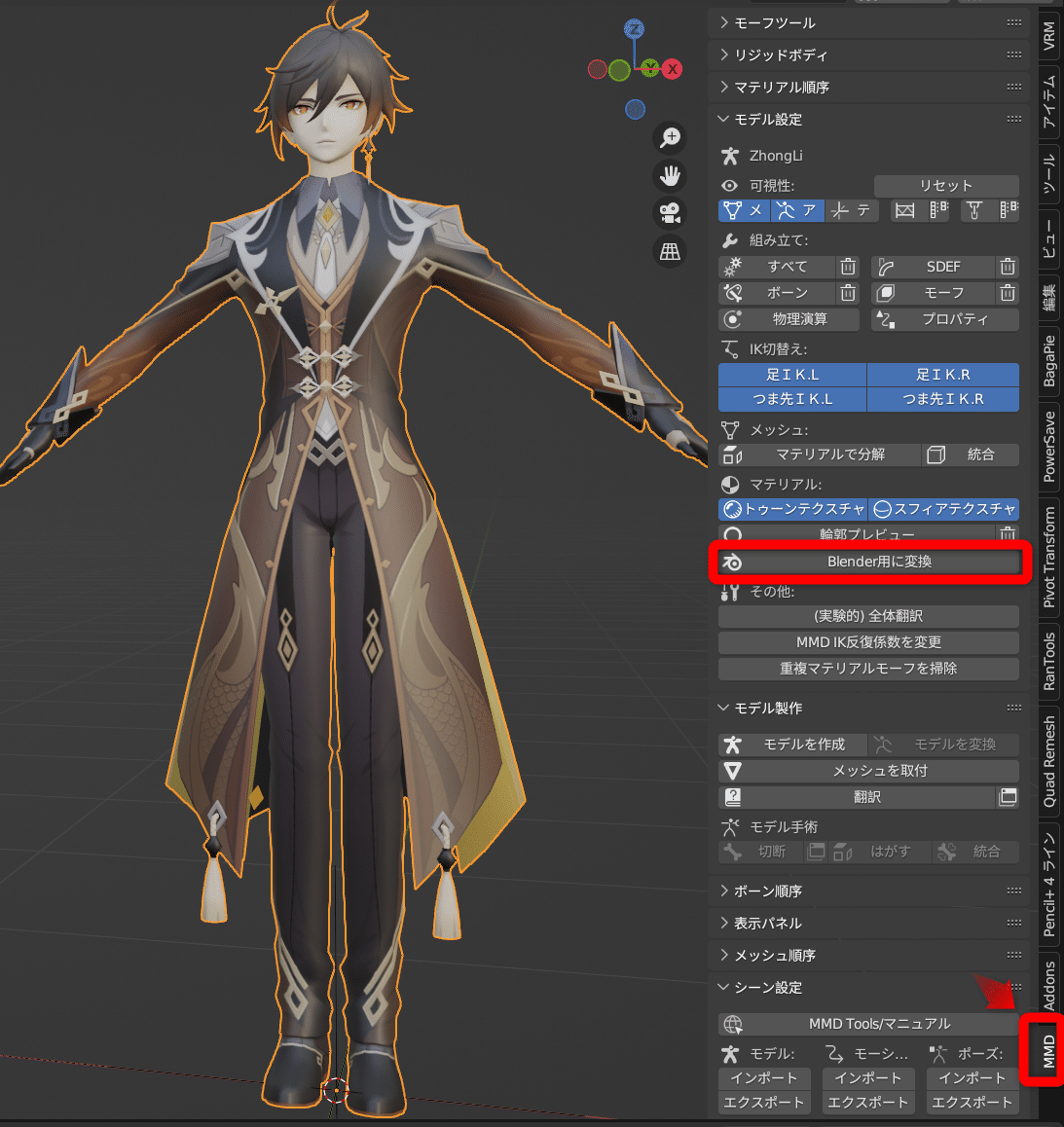
Task: Click drag handle dots of モデル製作 panel
Action: [x=1013, y=708]
